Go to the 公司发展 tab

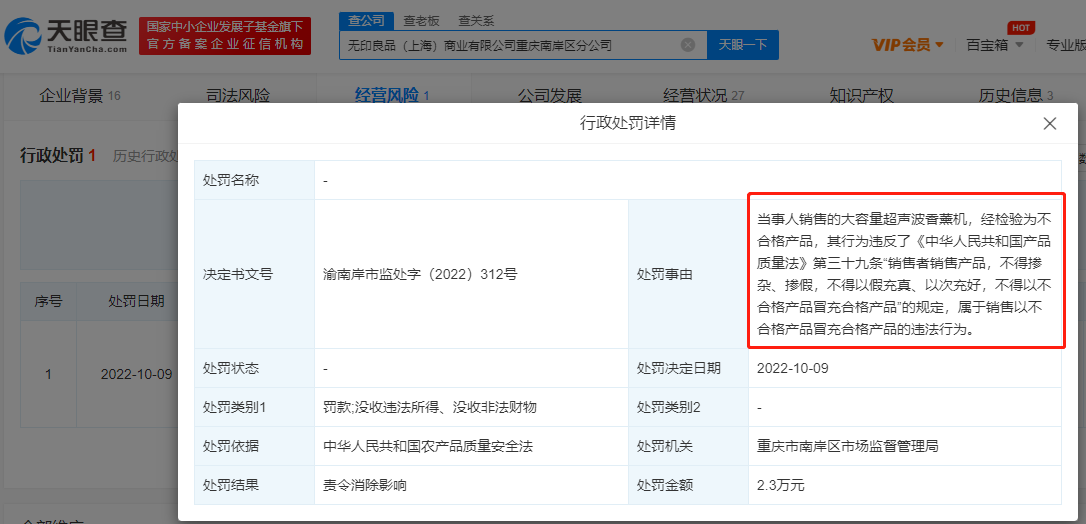549,96
